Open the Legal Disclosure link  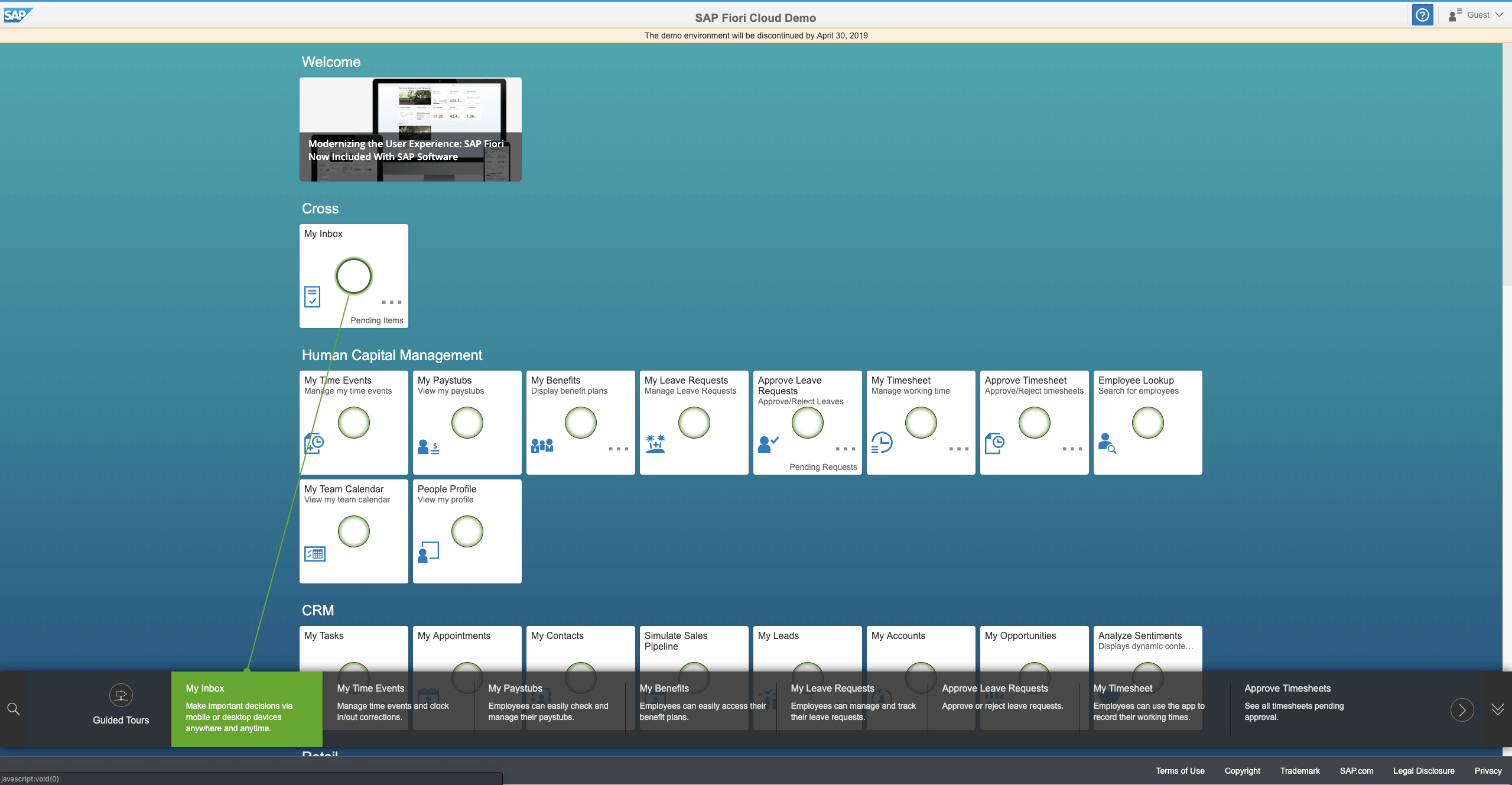pyautogui.click(x=1423, y=771)
